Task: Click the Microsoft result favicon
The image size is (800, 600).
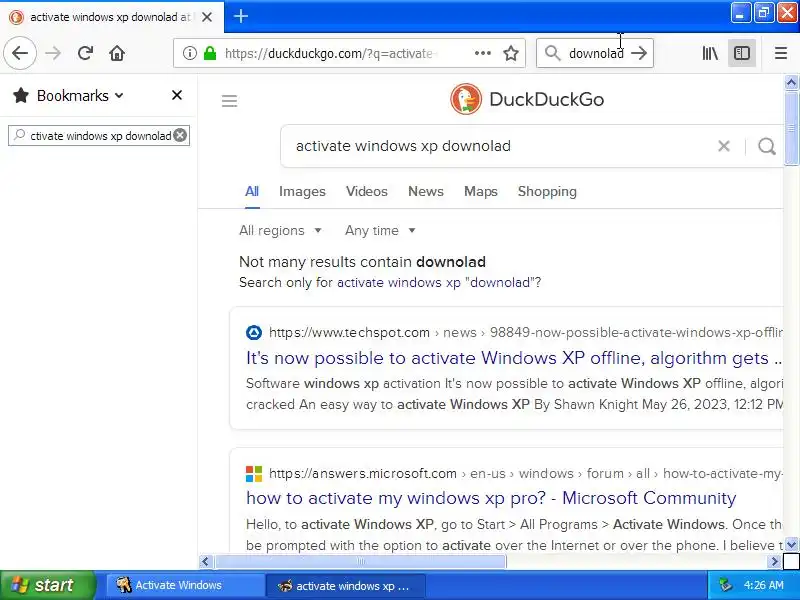Action: pos(254,473)
